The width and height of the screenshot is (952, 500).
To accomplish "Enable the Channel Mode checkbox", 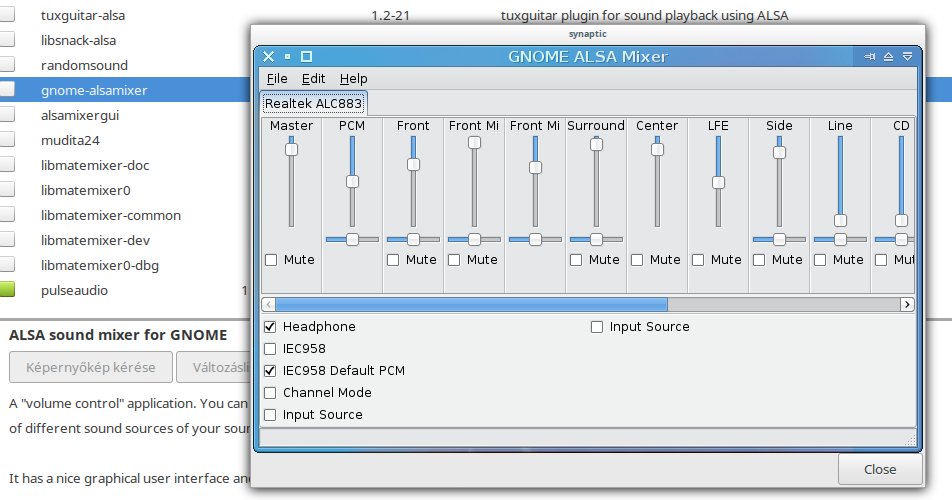I will [x=270, y=393].
